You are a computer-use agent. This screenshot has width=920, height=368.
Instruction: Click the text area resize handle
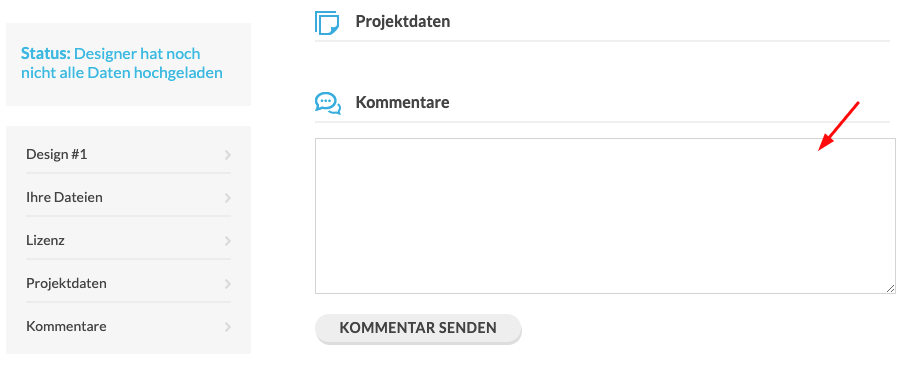tap(890, 288)
